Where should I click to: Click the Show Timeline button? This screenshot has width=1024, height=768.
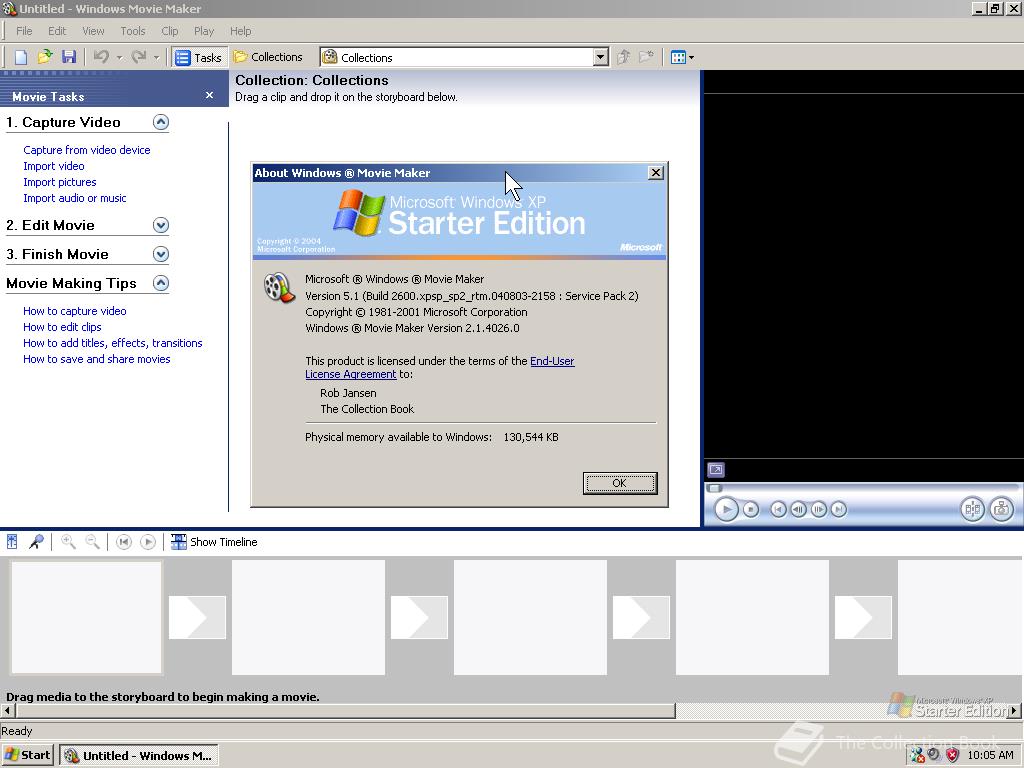point(214,542)
